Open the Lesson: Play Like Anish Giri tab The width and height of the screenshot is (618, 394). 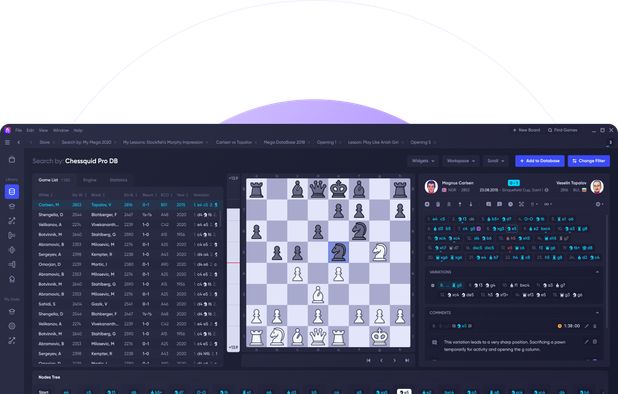pos(373,142)
